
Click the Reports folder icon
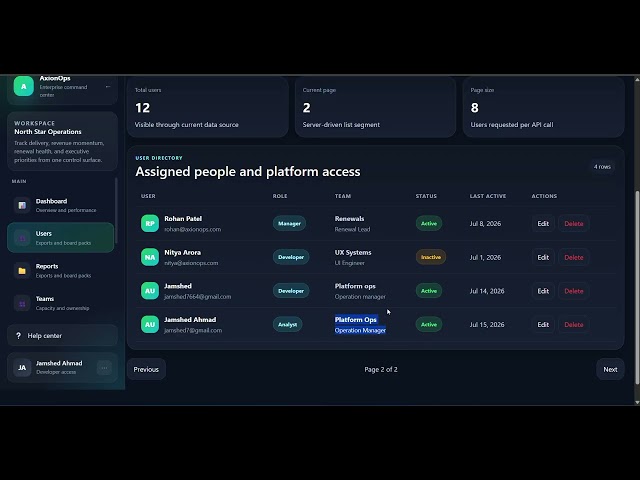coord(22,270)
